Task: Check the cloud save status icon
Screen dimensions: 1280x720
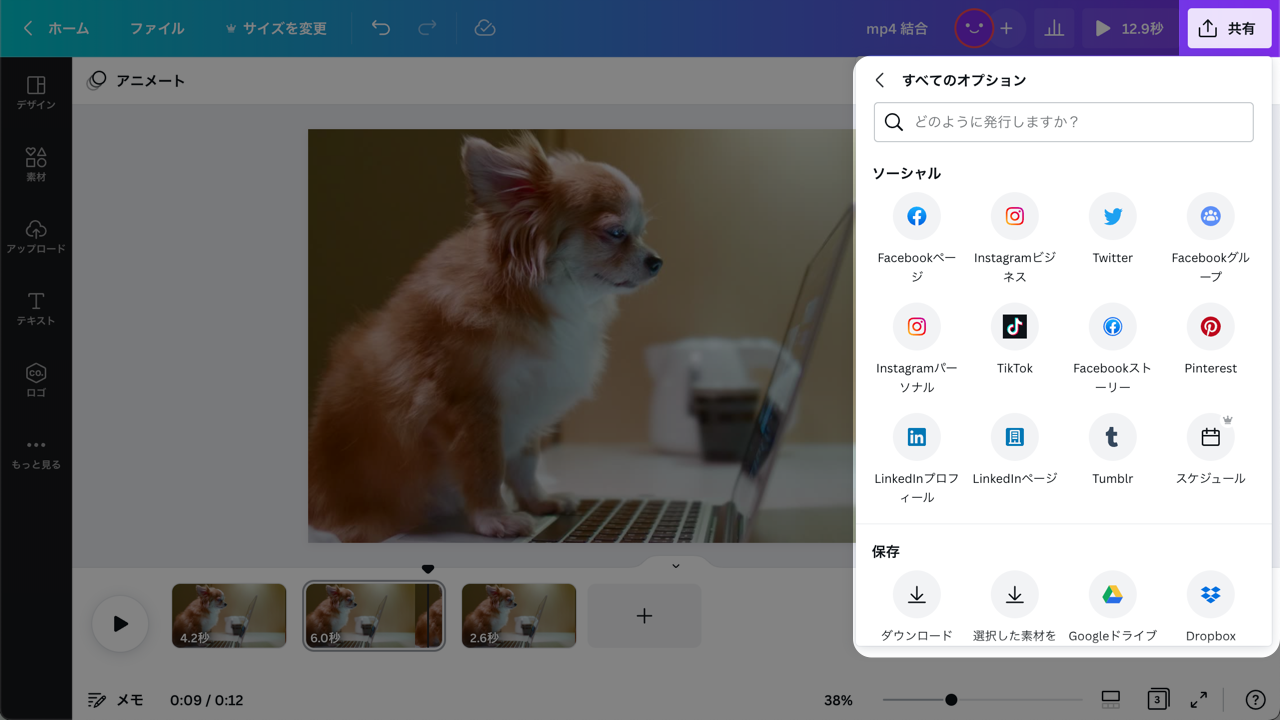Action: click(x=485, y=28)
